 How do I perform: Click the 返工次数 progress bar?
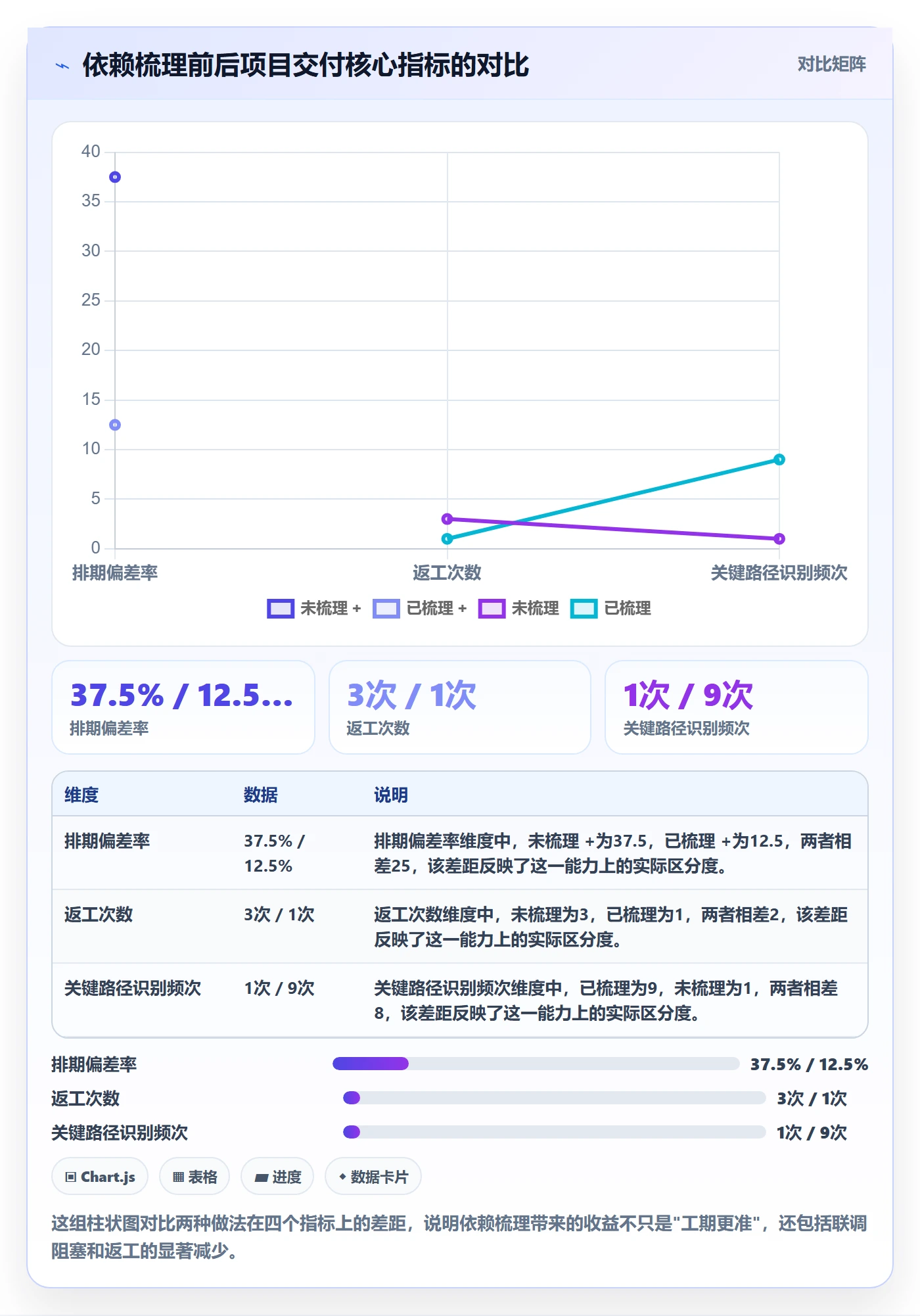click(x=555, y=1098)
